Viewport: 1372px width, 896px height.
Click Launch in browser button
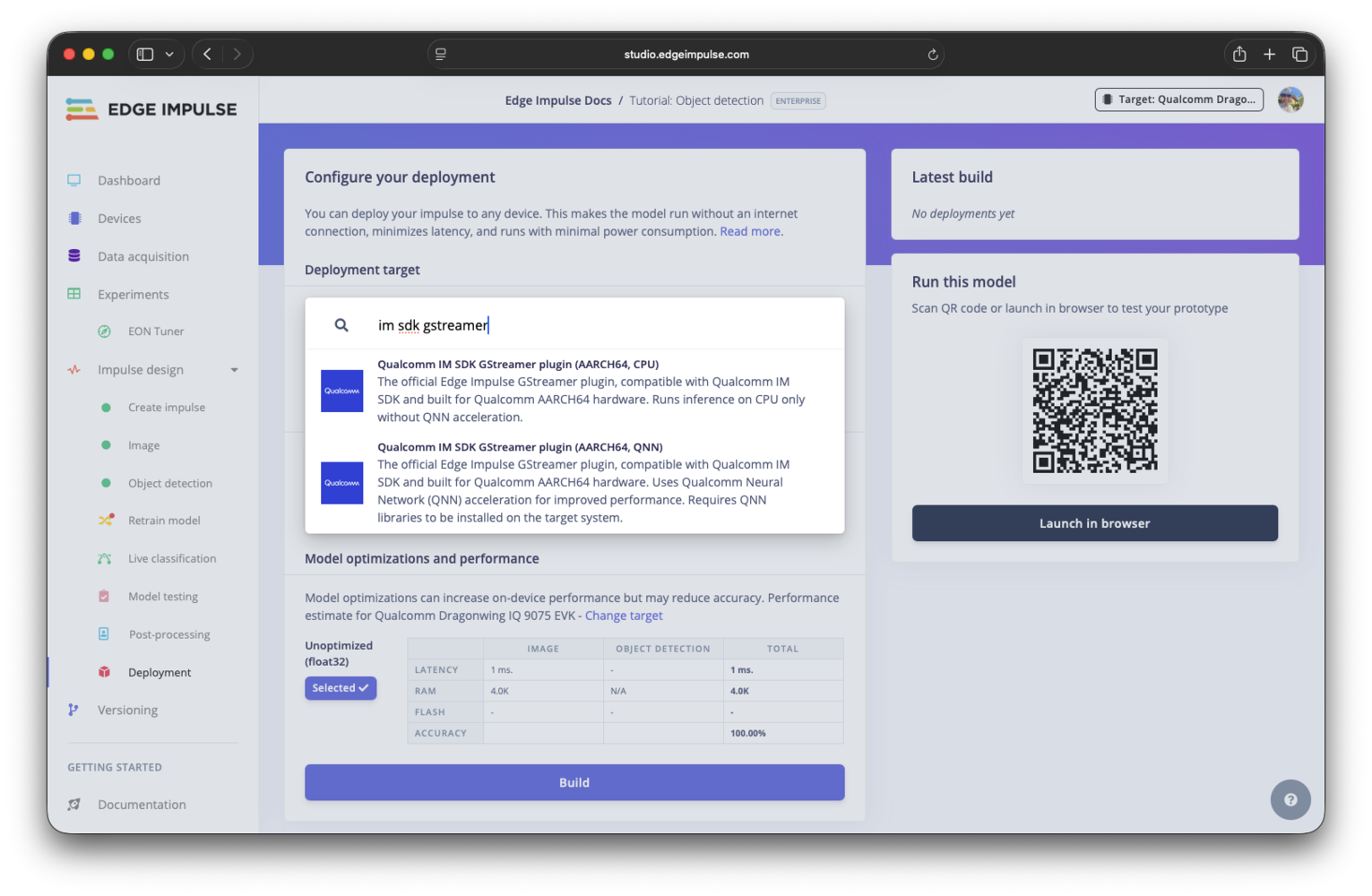tap(1095, 523)
